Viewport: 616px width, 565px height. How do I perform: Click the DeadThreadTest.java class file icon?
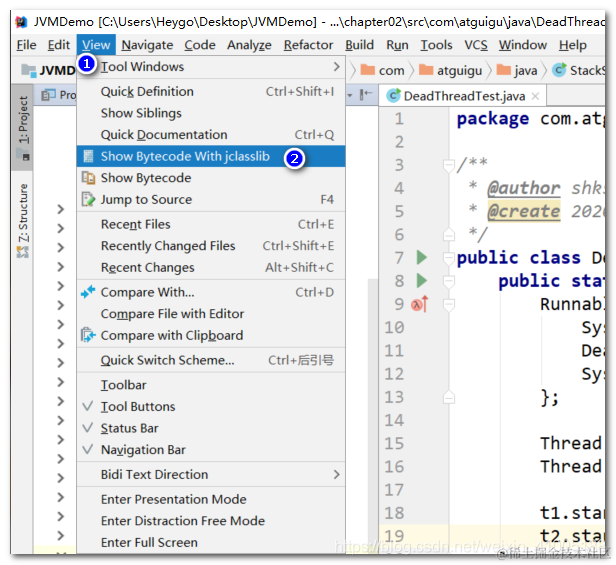pyautogui.click(x=393, y=96)
